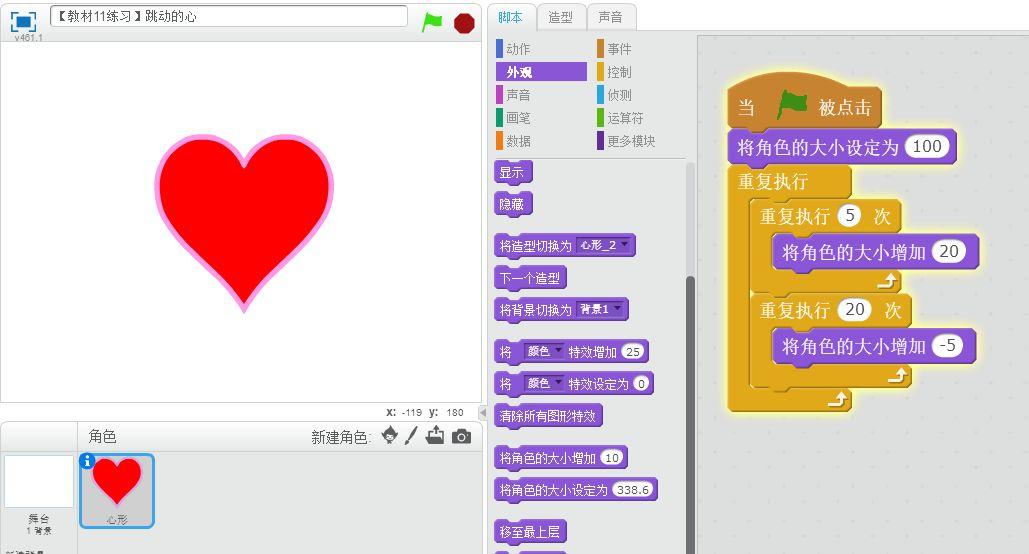Open the 颜色 dropdown in 特效设定为 block
The width and height of the screenshot is (1029, 554).
click(543, 383)
